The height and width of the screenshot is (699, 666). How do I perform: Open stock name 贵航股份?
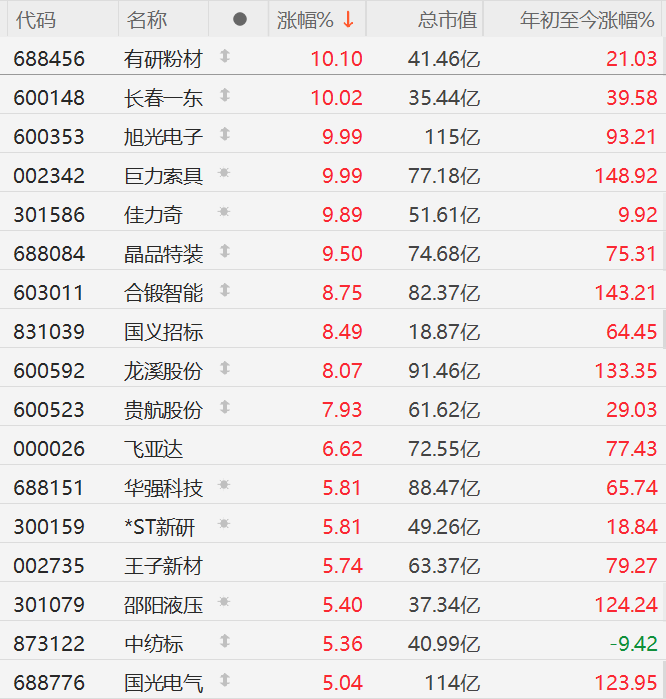click(x=163, y=410)
